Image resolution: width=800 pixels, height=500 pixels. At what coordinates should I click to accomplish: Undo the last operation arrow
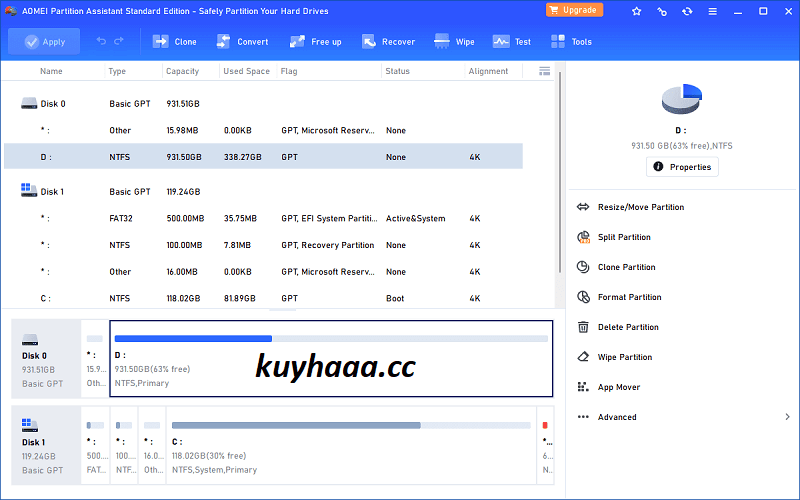101,41
